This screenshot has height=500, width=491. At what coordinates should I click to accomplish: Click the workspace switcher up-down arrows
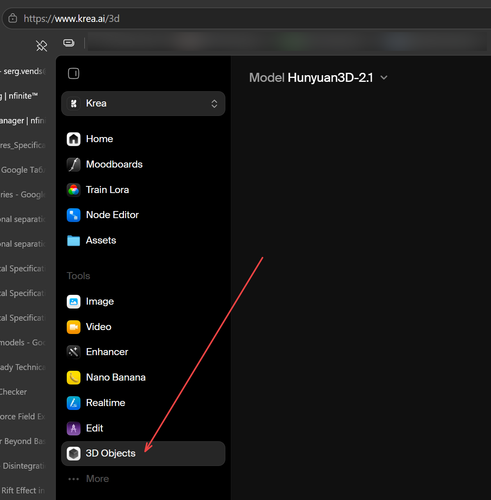pyautogui.click(x=214, y=104)
